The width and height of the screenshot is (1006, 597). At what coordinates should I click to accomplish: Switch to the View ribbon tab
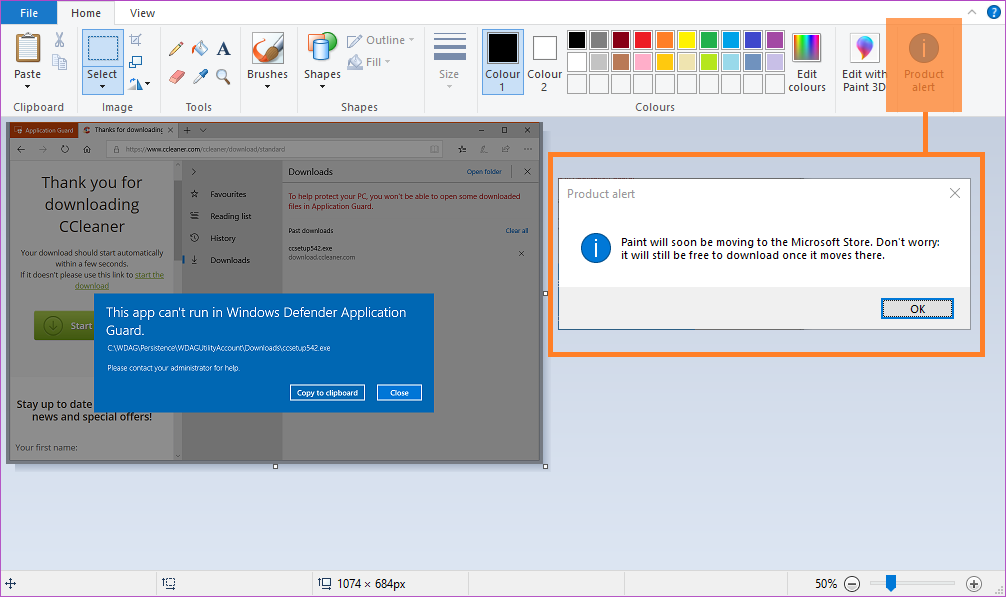(x=142, y=13)
